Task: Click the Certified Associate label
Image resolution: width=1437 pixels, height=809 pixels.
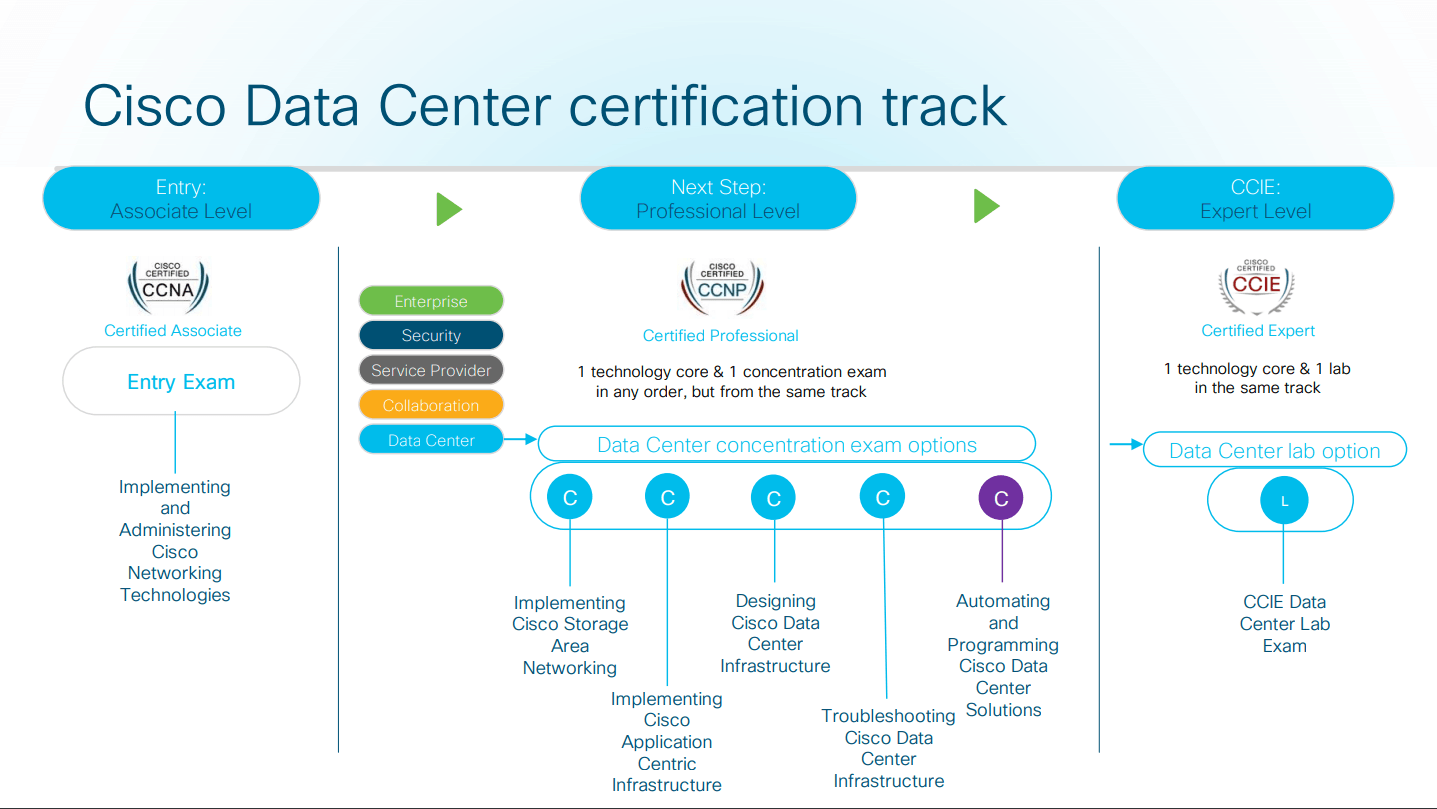Action: click(x=173, y=330)
